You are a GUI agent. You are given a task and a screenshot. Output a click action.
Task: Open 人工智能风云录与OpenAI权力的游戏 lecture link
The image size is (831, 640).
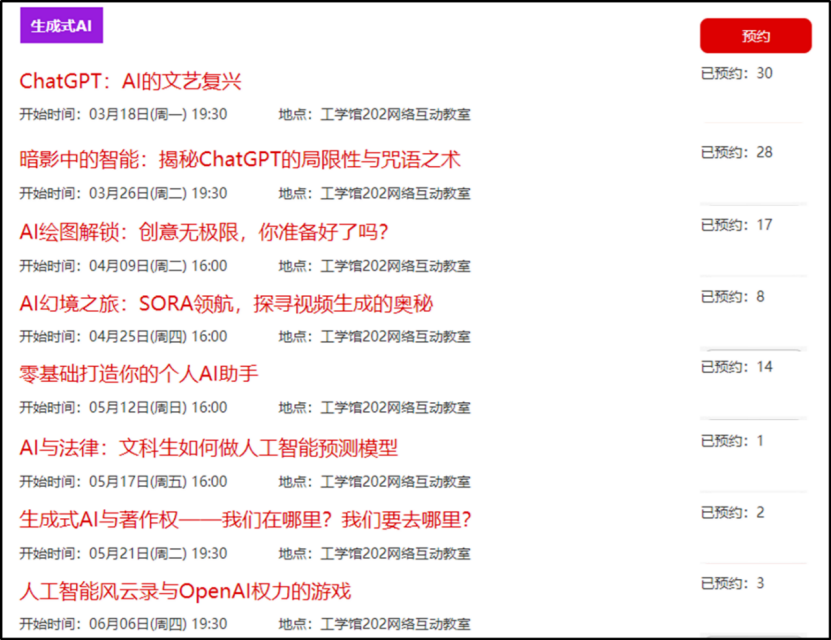pyautogui.click(x=185, y=591)
